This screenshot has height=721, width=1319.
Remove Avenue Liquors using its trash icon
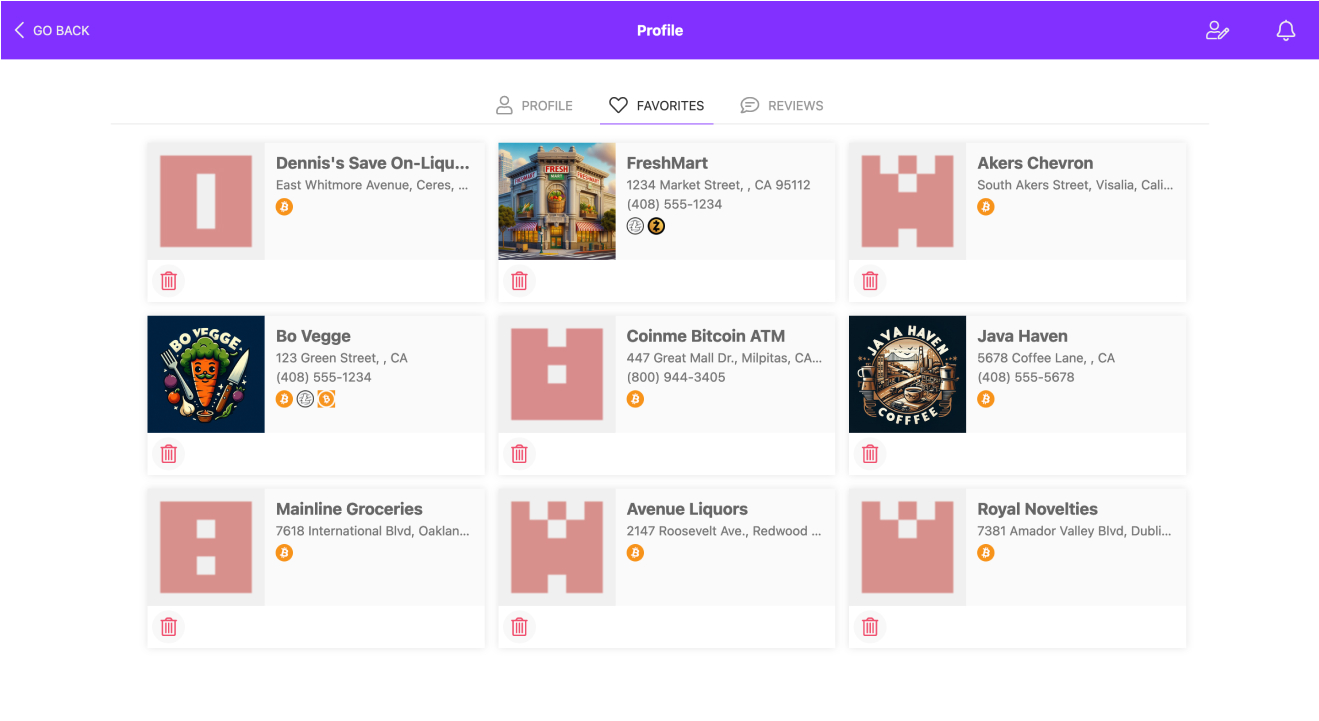coord(520,627)
